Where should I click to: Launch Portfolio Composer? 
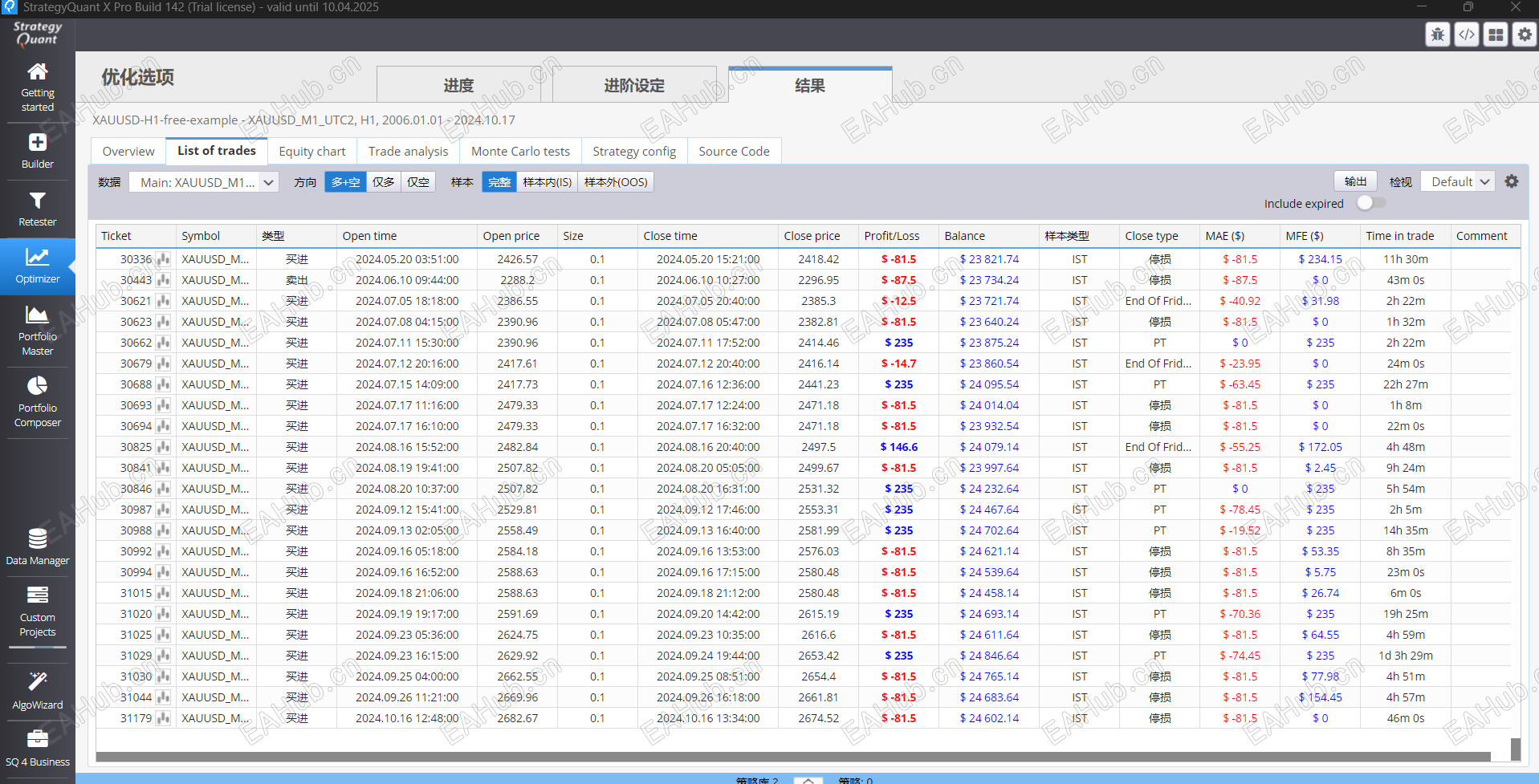tap(38, 402)
